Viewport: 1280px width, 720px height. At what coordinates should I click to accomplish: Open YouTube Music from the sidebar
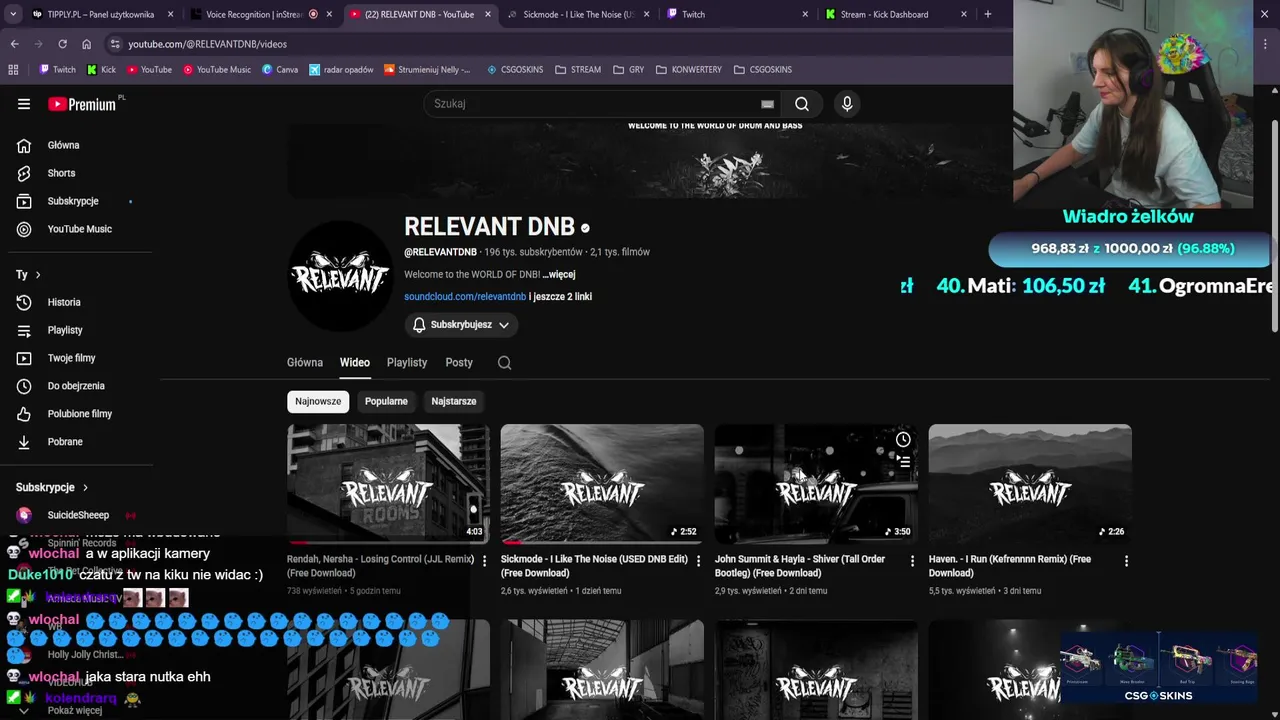point(76,229)
